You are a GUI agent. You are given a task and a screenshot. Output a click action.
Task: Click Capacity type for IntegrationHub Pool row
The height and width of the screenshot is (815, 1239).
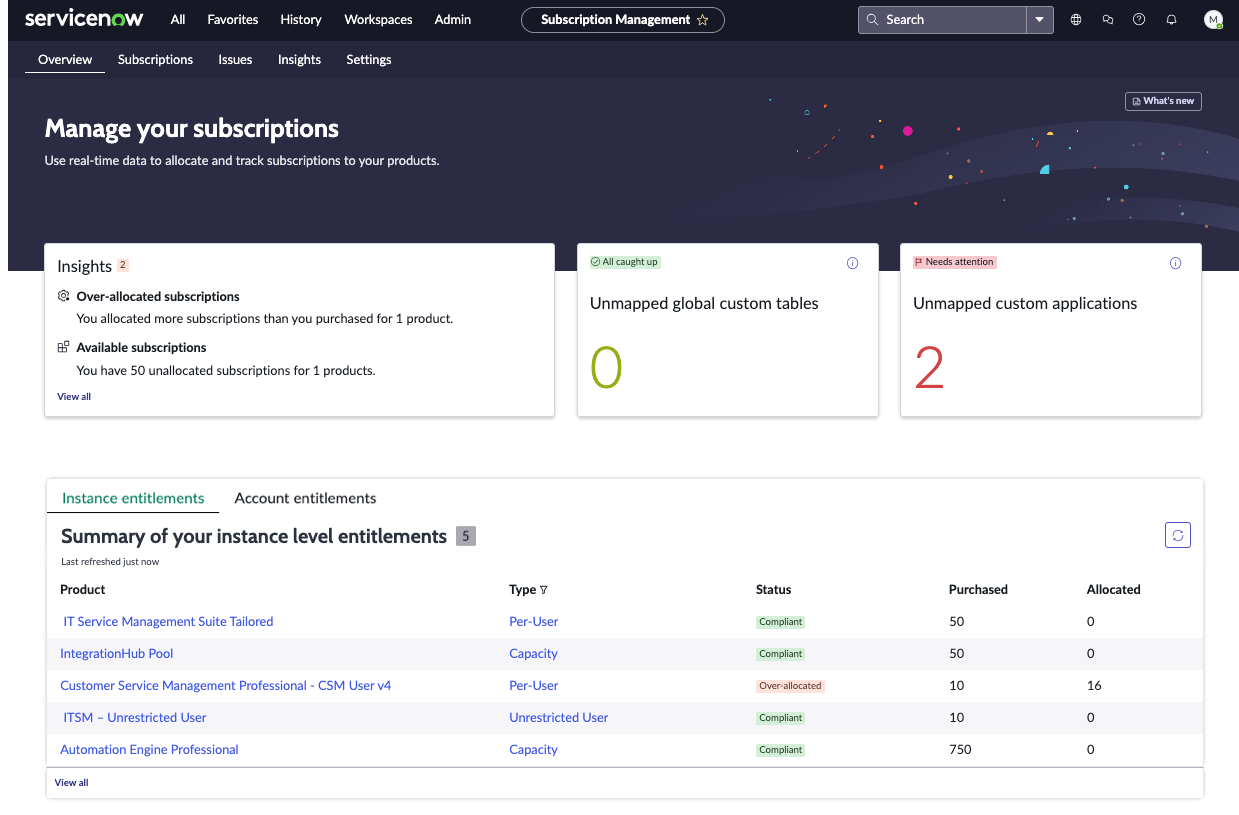[x=533, y=654]
